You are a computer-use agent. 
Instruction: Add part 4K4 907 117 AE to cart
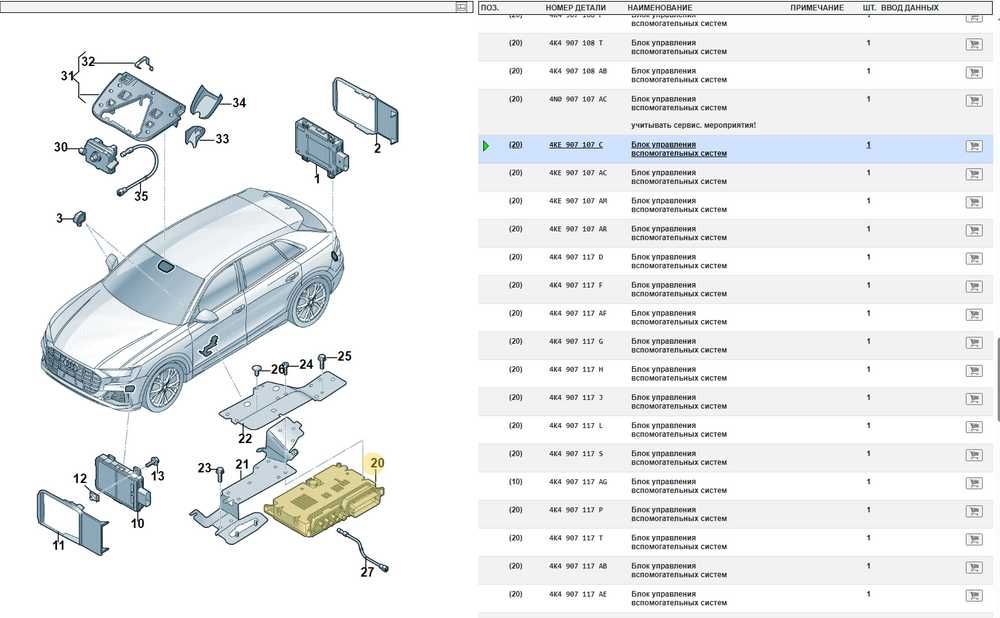[973, 595]
